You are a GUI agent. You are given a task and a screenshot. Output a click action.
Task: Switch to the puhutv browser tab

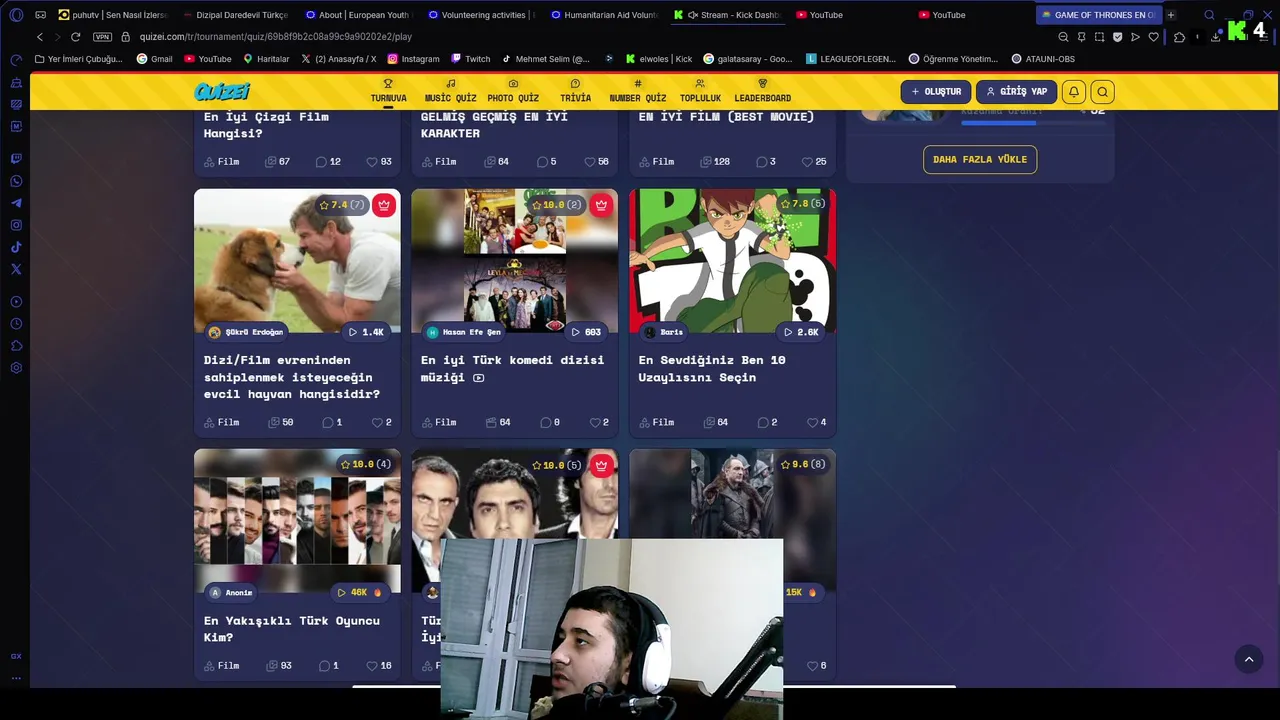112,15
